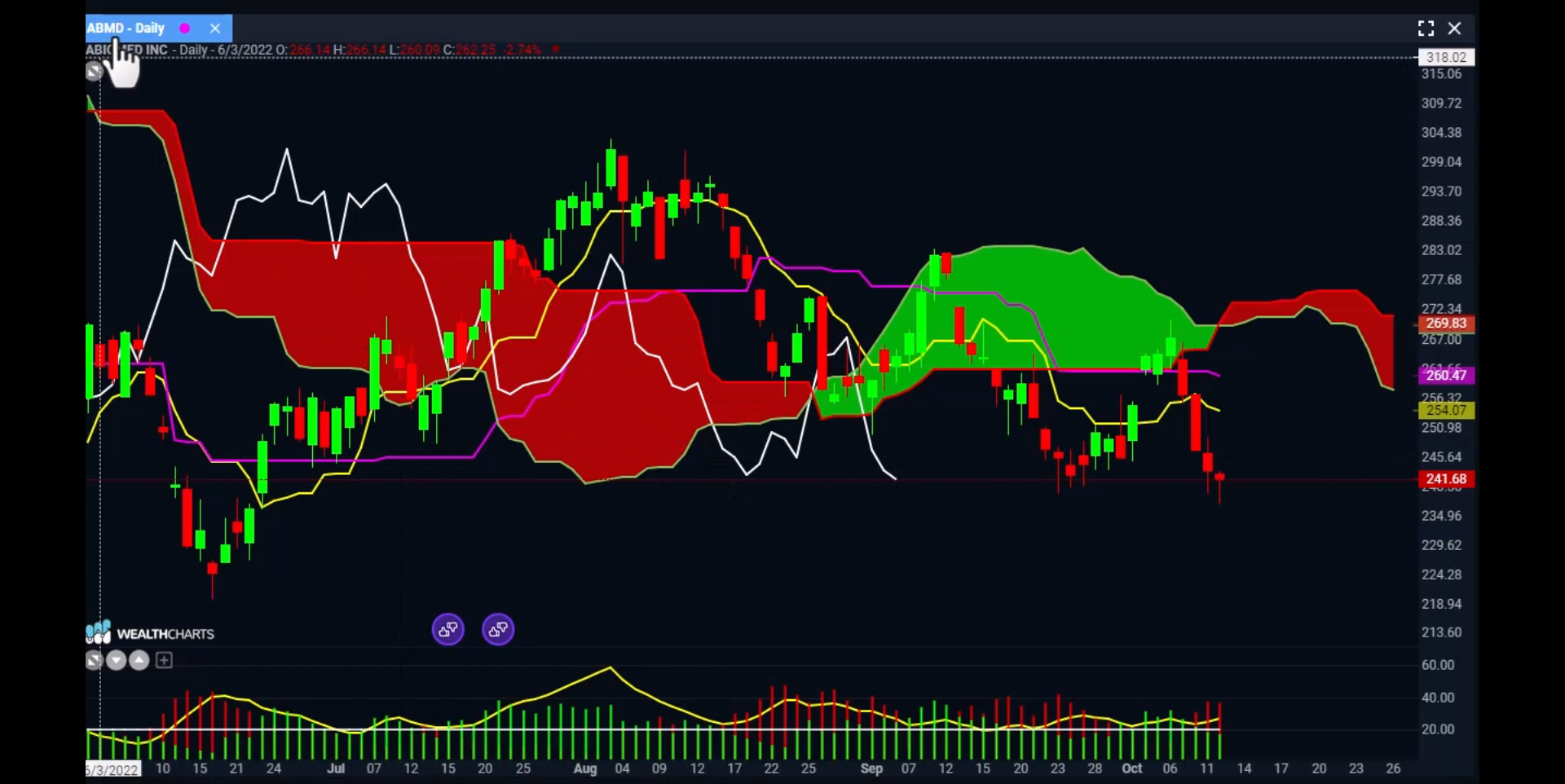This screenshot has height=784, width=1565.
Task: Click the 318.02 crosshair price label
Action: 1446,57
